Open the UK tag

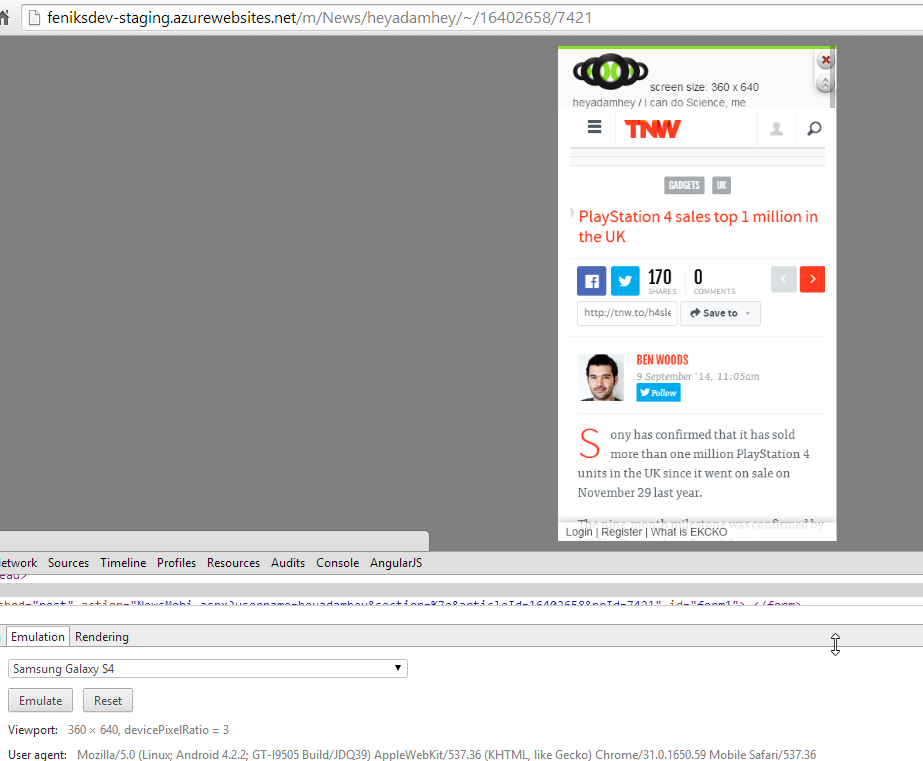(721, 185)
